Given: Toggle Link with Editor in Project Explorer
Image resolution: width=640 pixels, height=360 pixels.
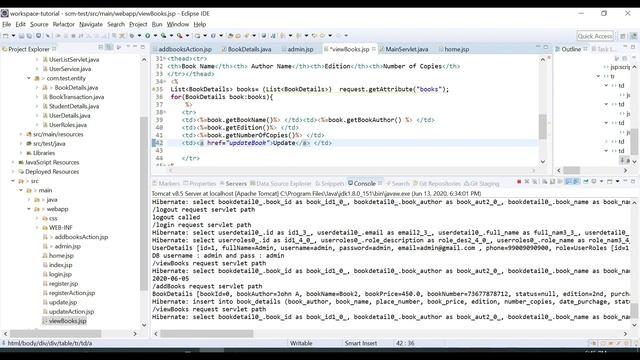Looking at the screenshot, I should click(109, 48).
